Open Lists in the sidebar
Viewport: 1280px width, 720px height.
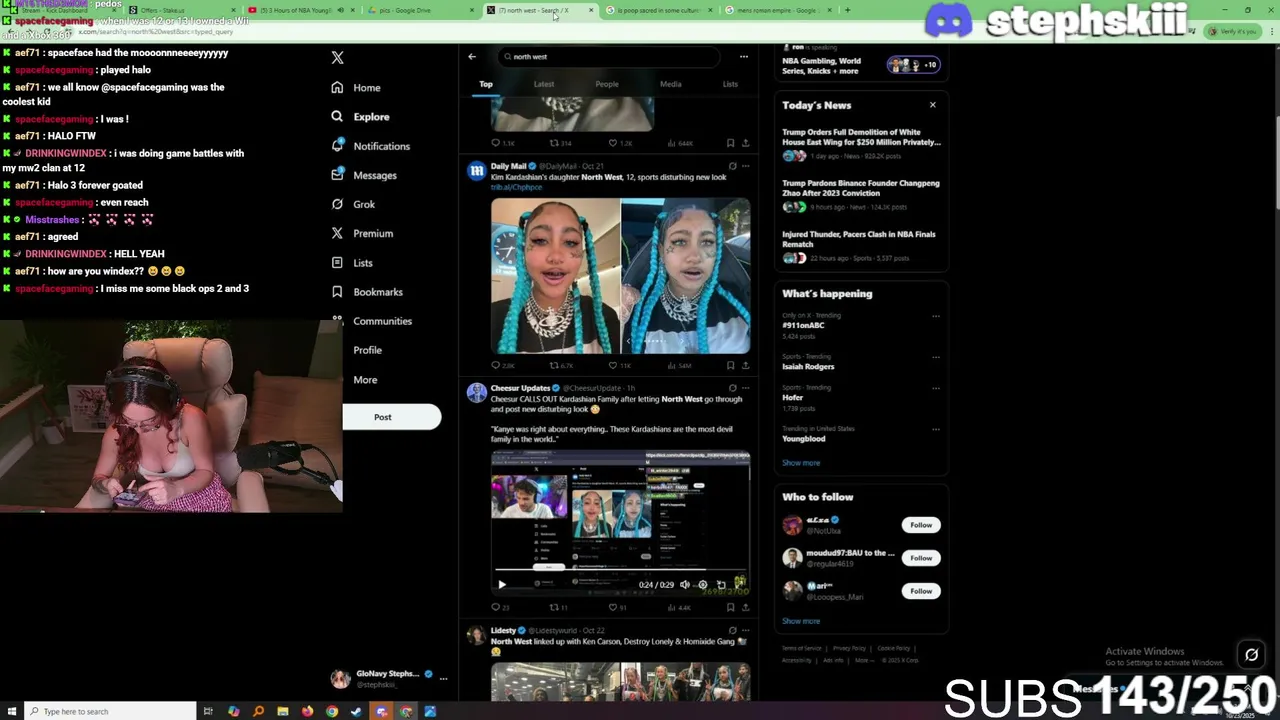(x=352, y=263)
